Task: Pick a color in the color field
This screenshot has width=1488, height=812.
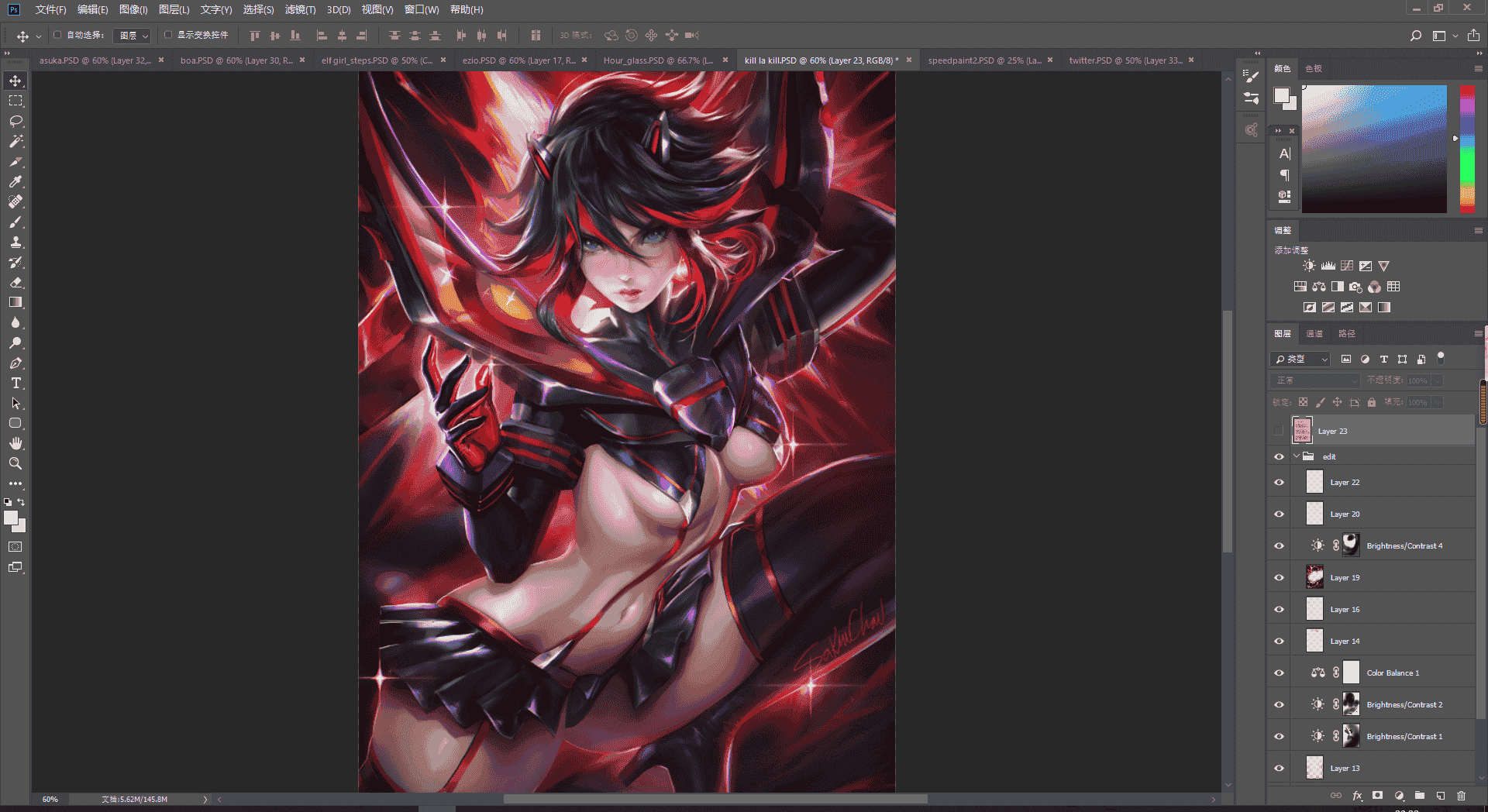Action: [x=1374, y=149]
